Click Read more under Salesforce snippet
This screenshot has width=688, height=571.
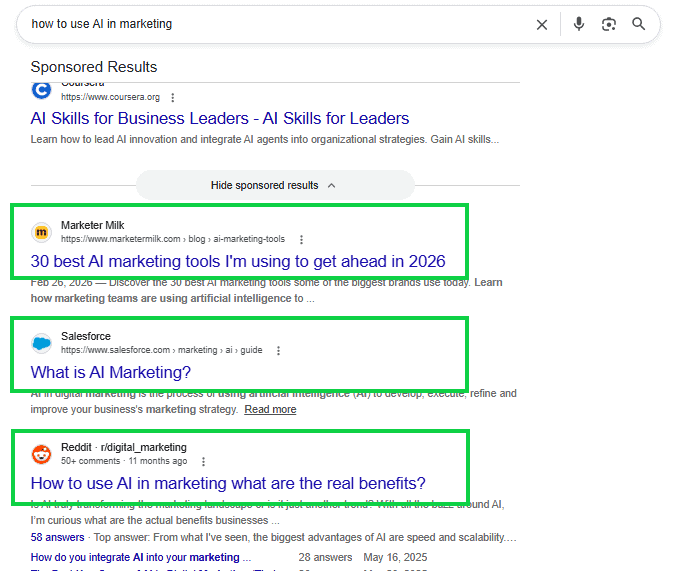pos(270,409)
